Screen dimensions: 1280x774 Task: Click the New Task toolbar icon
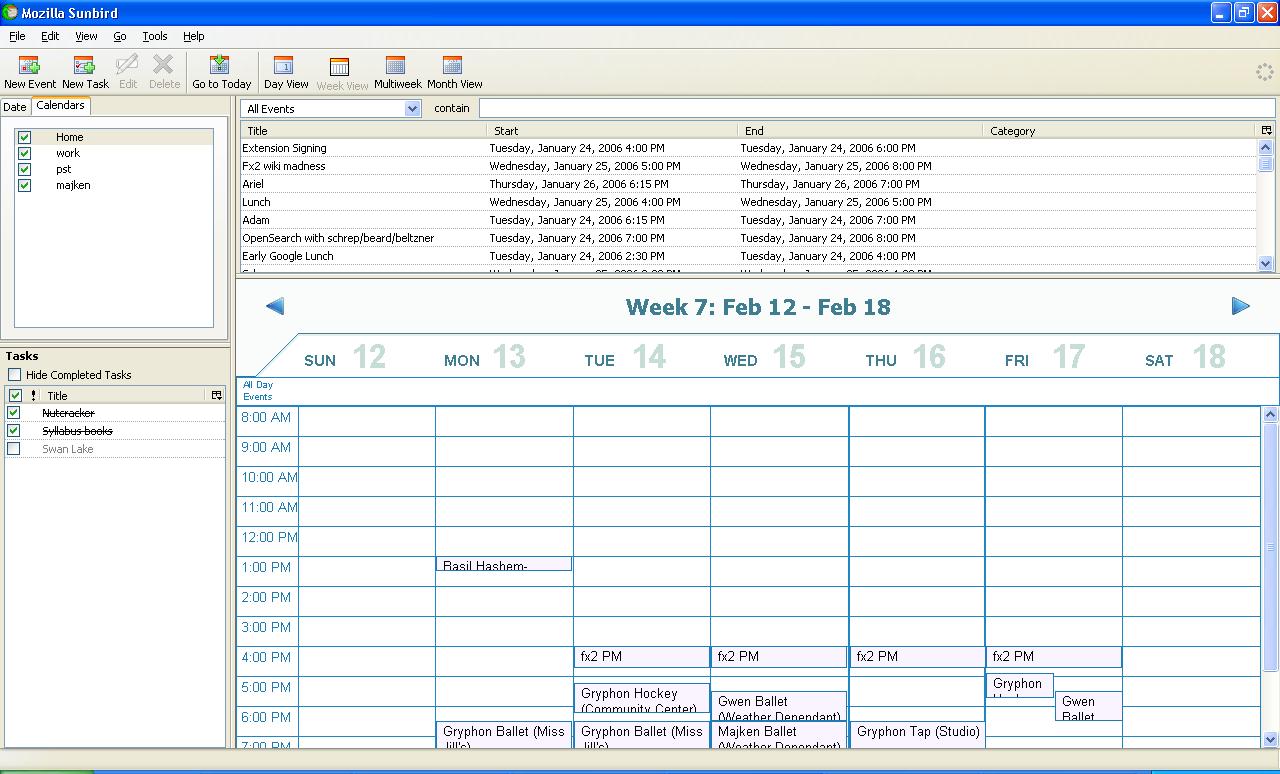tap(85, 71)
